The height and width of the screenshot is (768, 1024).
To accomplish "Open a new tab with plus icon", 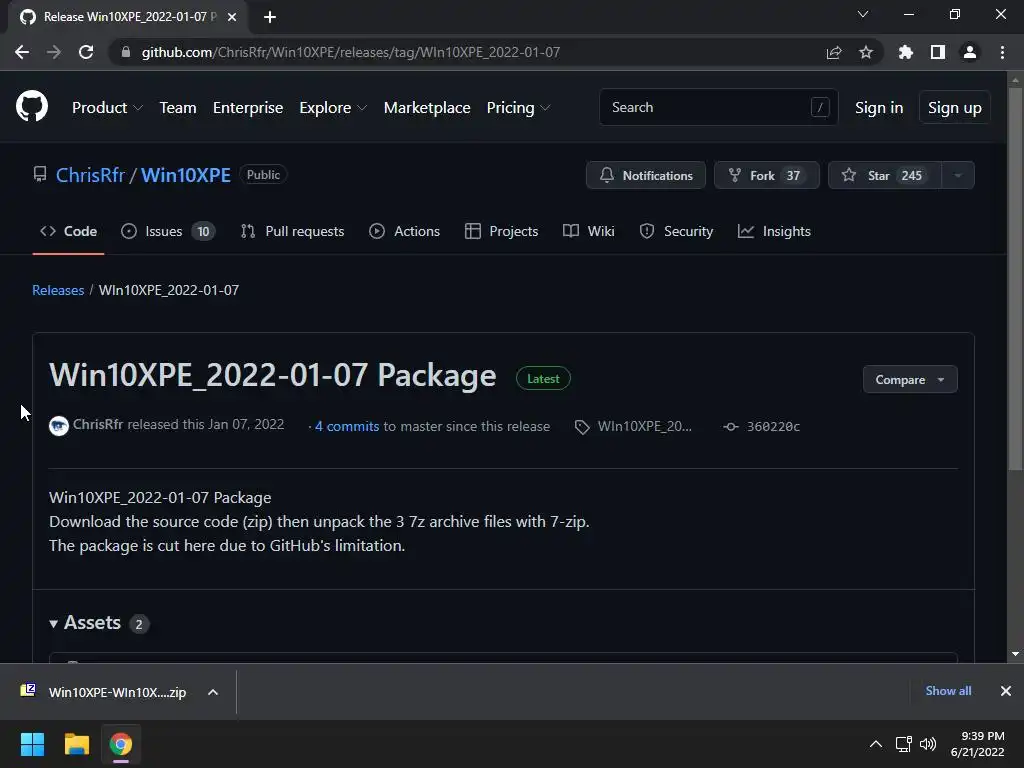I will click(x=270, y=17).
